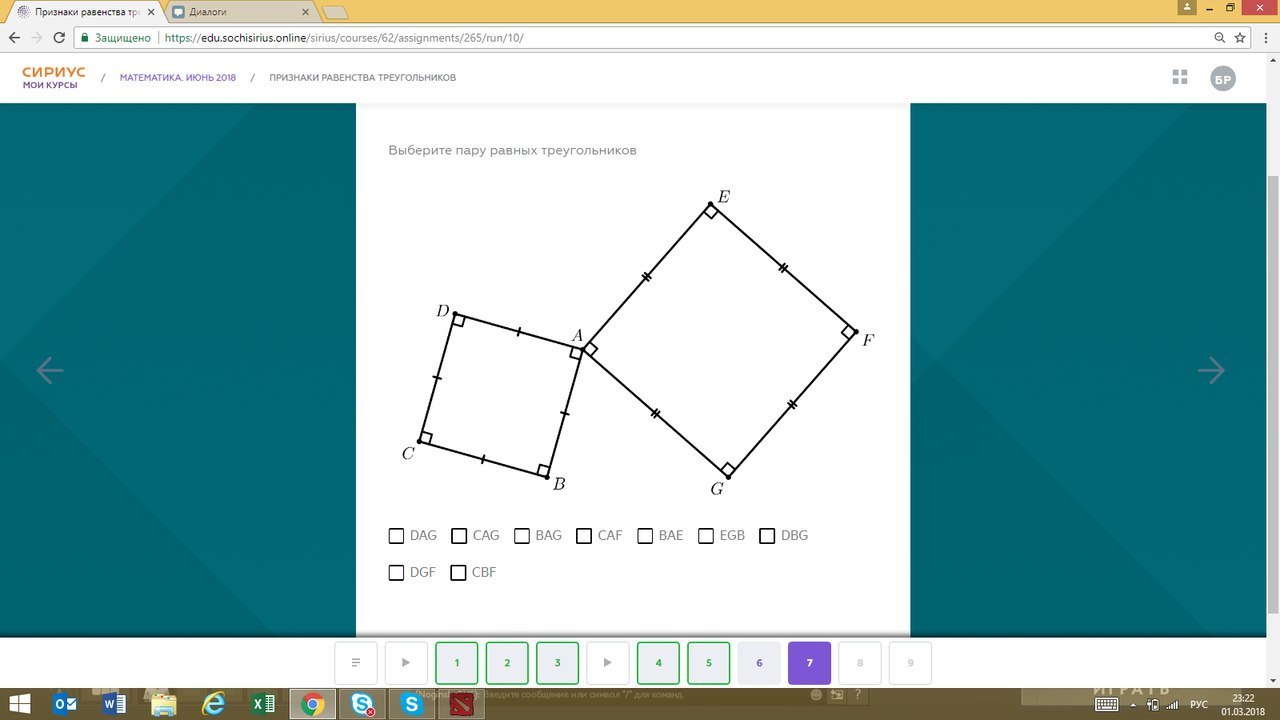This screenshot has height=720, width=1280.
Task: Check the CAG triangle checkbox
Action: coord(459,536)
